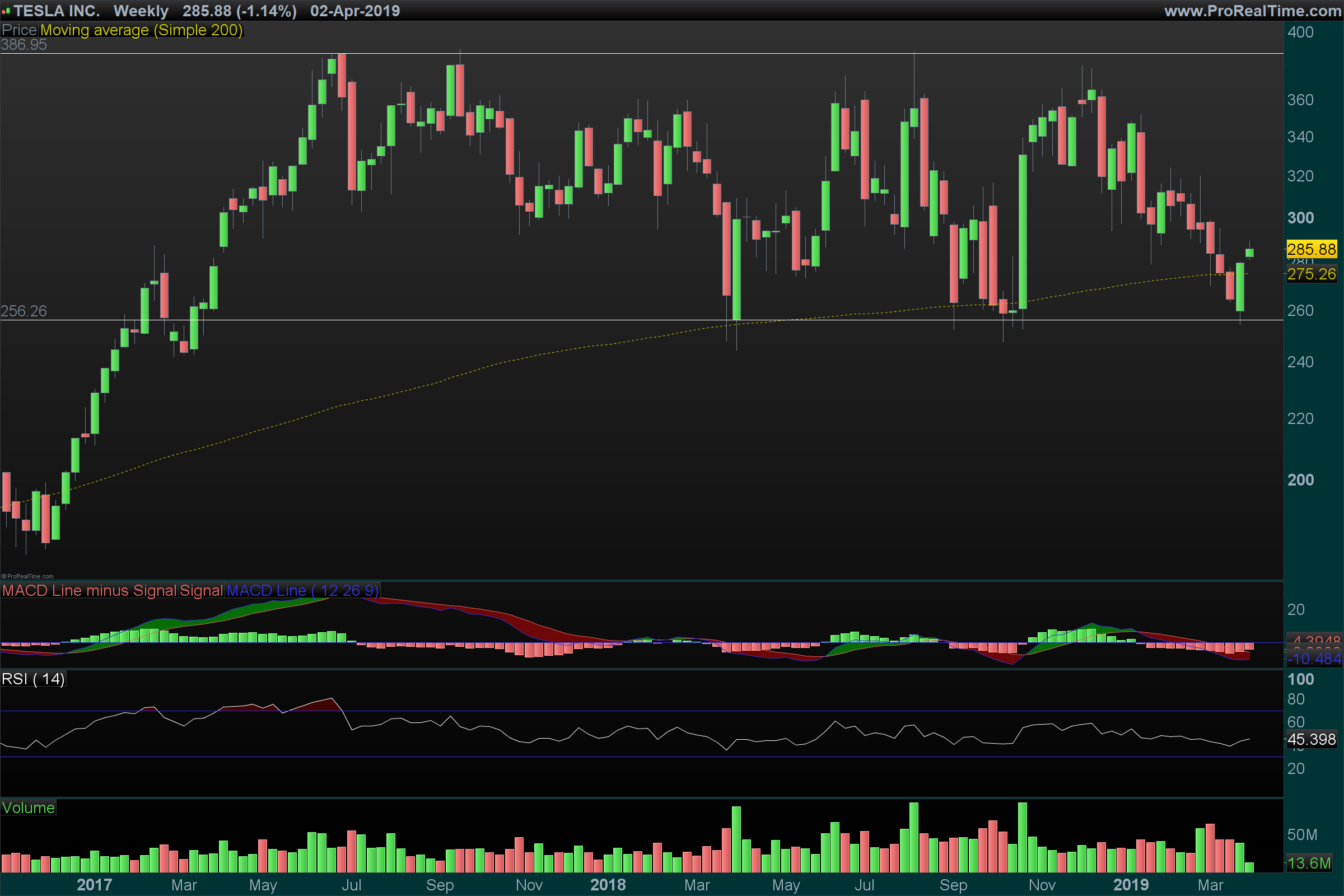The height and width of the screenshot is (896, 1344).
Task: Click the -10.484 MACD value tag
Action: point(1313,659)
